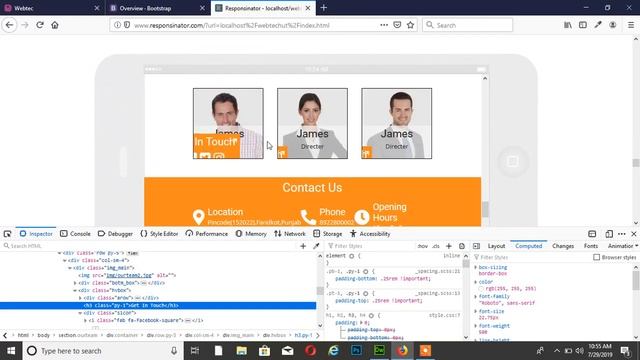Screen dimensions: 640x360
Task: Open the Library icon in Firefox toolbar
Action: 568,25
